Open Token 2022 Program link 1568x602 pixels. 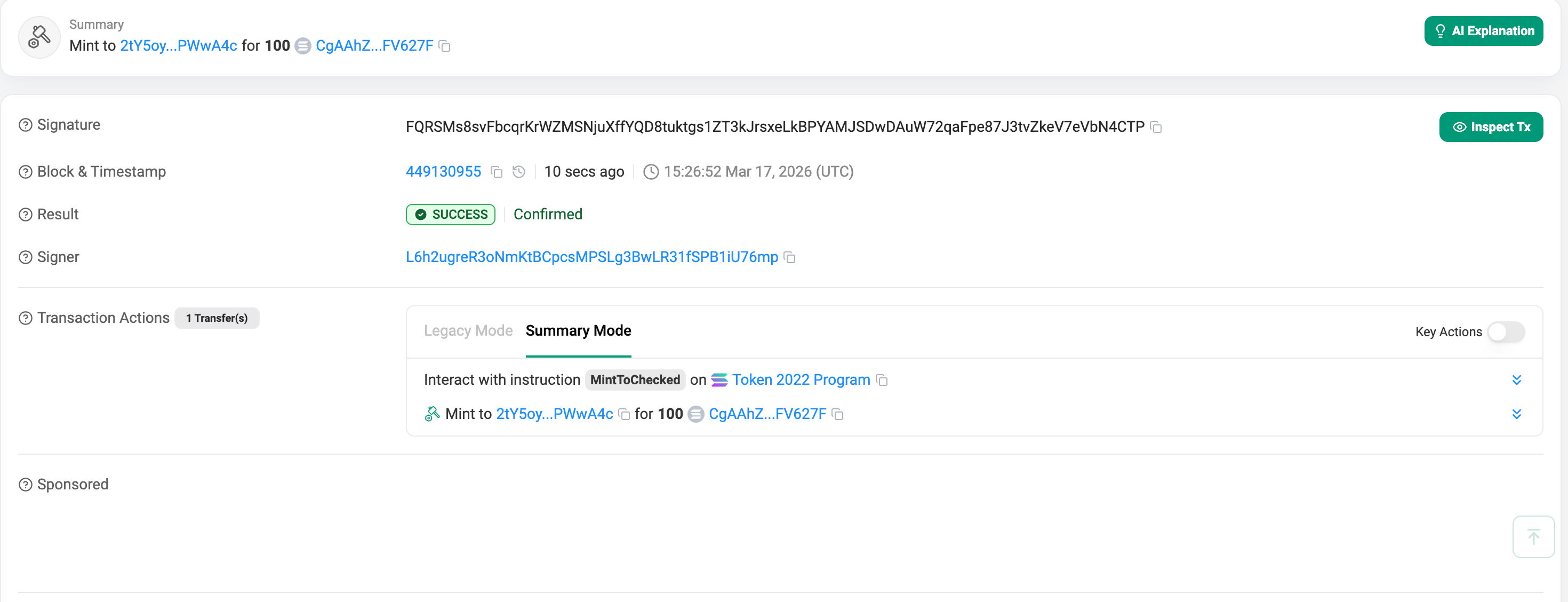[x=801, y=380]
